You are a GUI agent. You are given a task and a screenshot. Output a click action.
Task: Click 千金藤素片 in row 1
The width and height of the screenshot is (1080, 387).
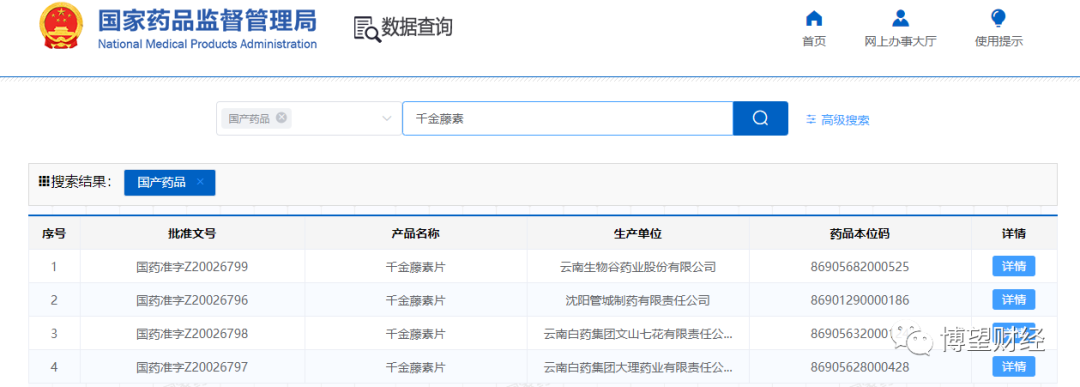416,266
